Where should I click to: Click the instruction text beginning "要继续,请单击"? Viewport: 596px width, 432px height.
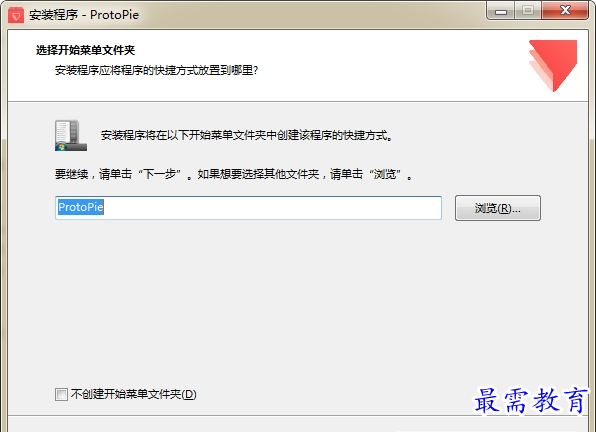tap(234, 174)
